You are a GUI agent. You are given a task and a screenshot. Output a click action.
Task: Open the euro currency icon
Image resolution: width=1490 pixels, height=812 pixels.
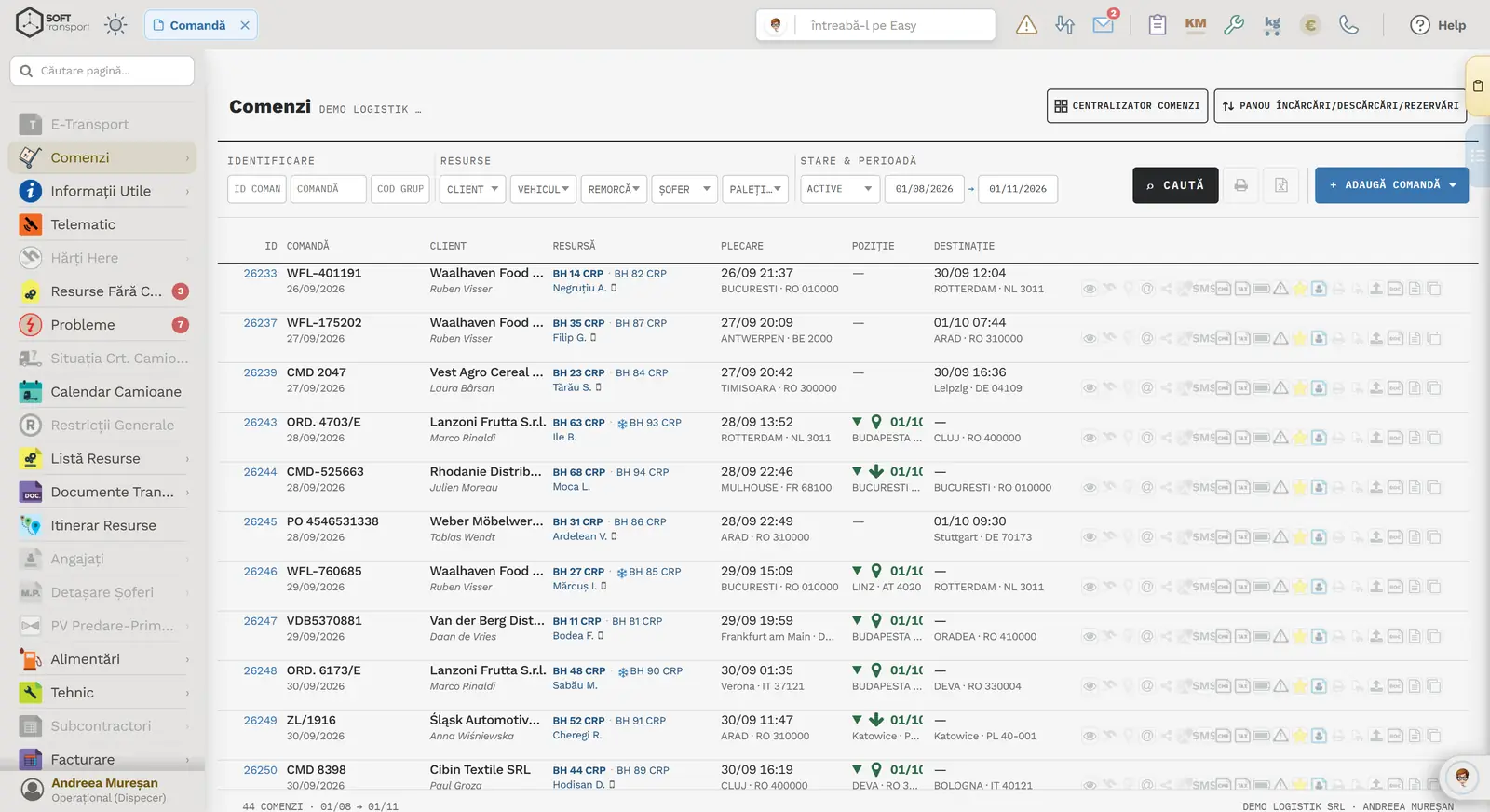click(x=1310, y=25)
